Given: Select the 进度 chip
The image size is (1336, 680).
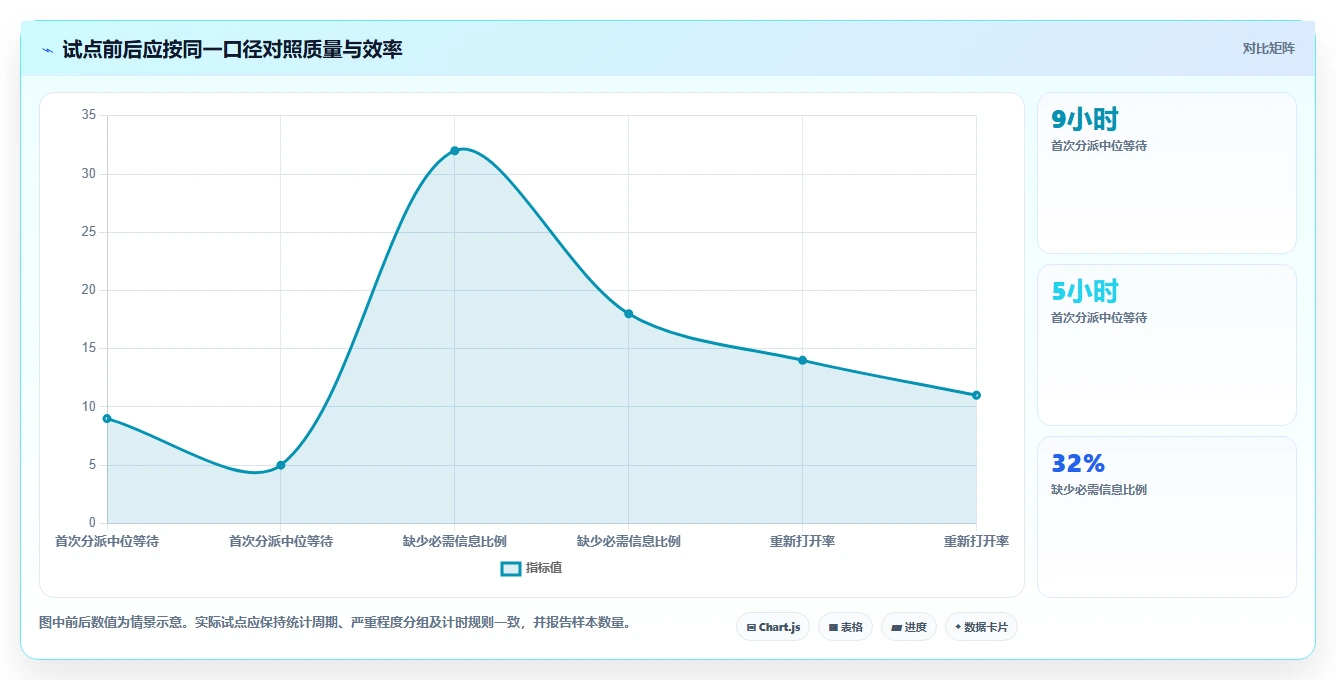Looking at the screenshot, I should pyautogui.click(x=908, y=627).
